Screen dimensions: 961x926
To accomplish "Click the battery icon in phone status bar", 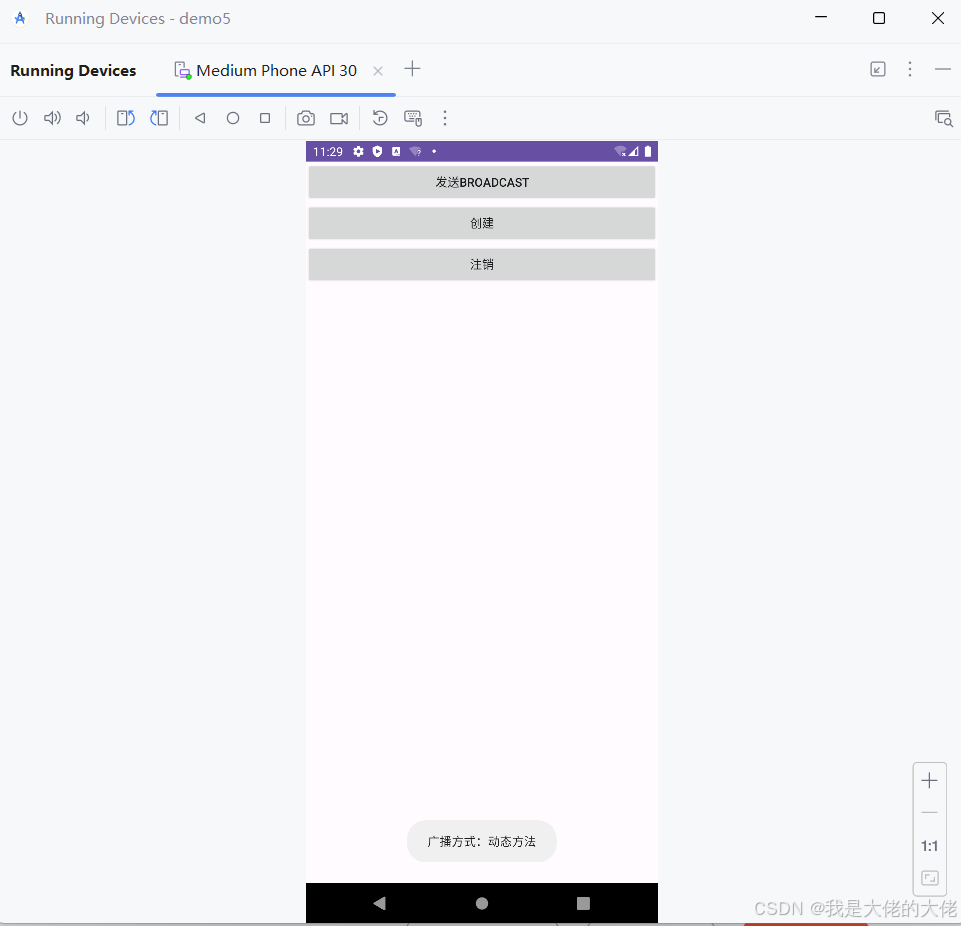I will 648,151.
